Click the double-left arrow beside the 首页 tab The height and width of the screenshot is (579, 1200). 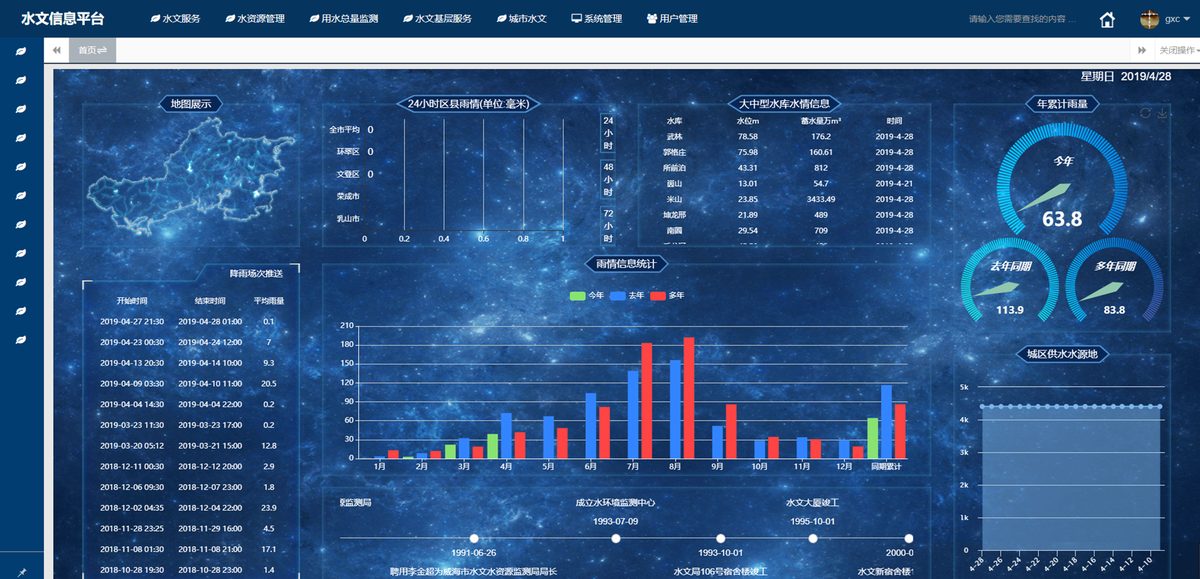[x=57, y=50]
